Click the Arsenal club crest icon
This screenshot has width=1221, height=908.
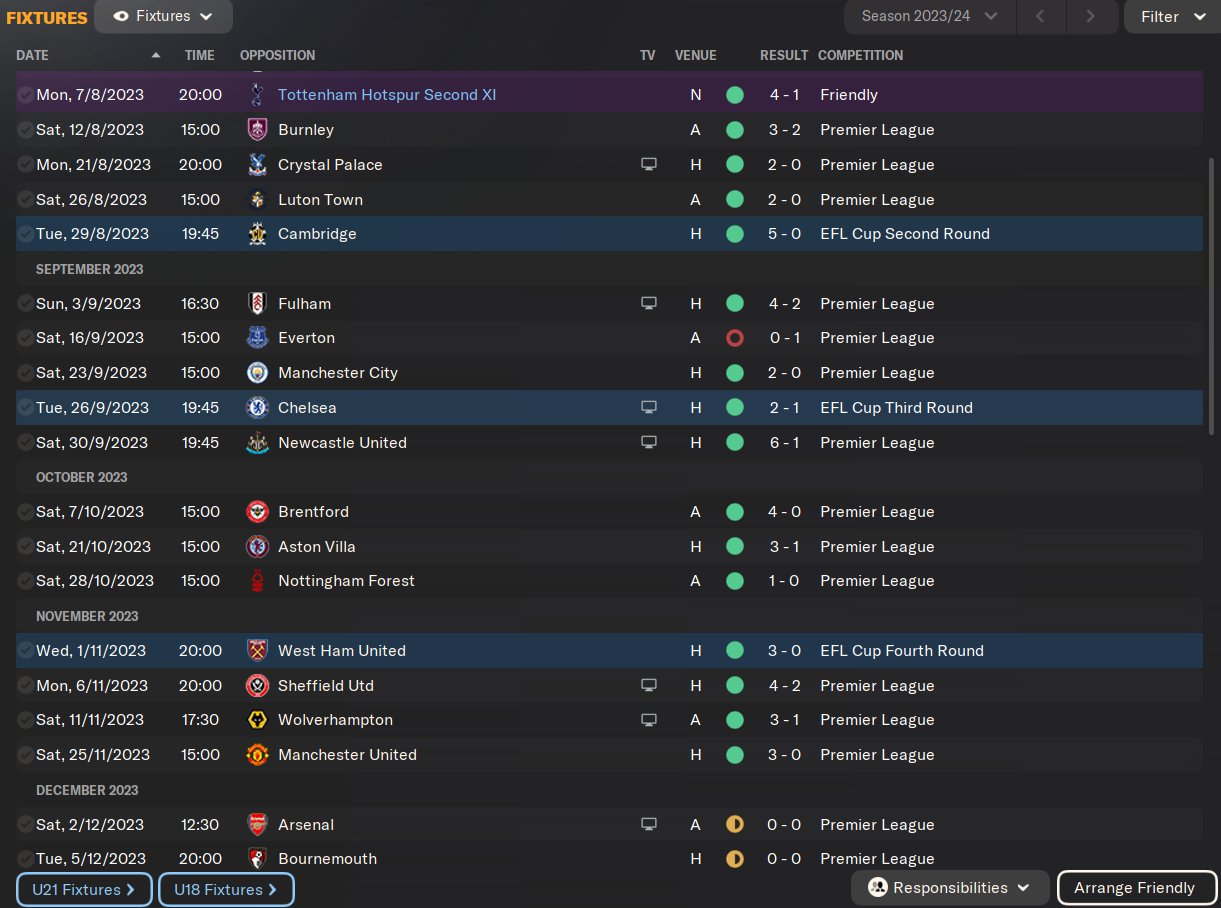(x=257, y=825)
